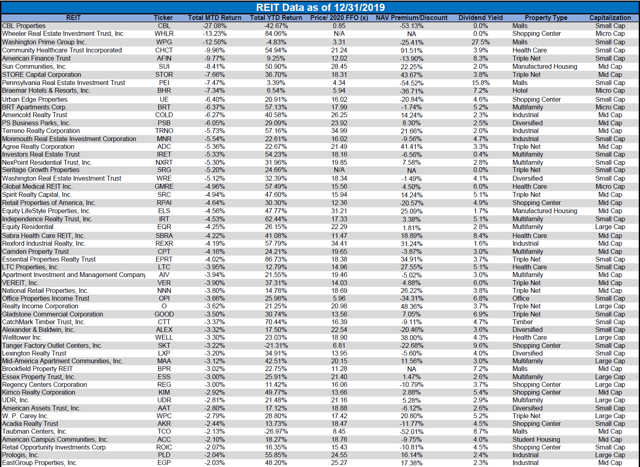The image size is (640, 467).
Task: Click the 'COLD' ticker cell
Action: click(164, 115)
